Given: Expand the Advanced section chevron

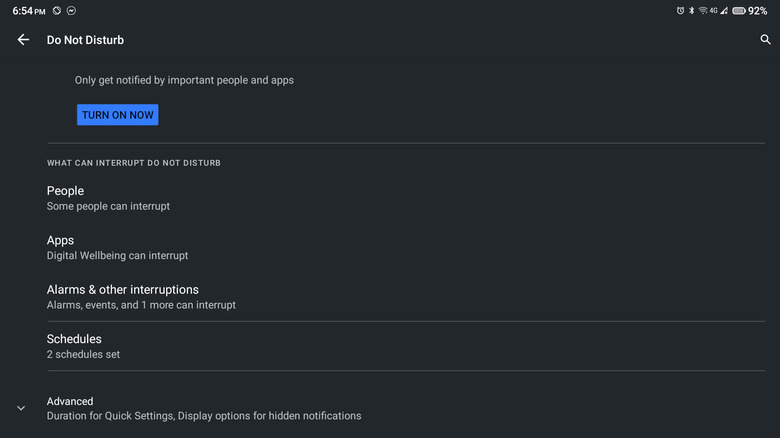Looking at the screenshot, I should pyautogui.click(x=21, y=408).
